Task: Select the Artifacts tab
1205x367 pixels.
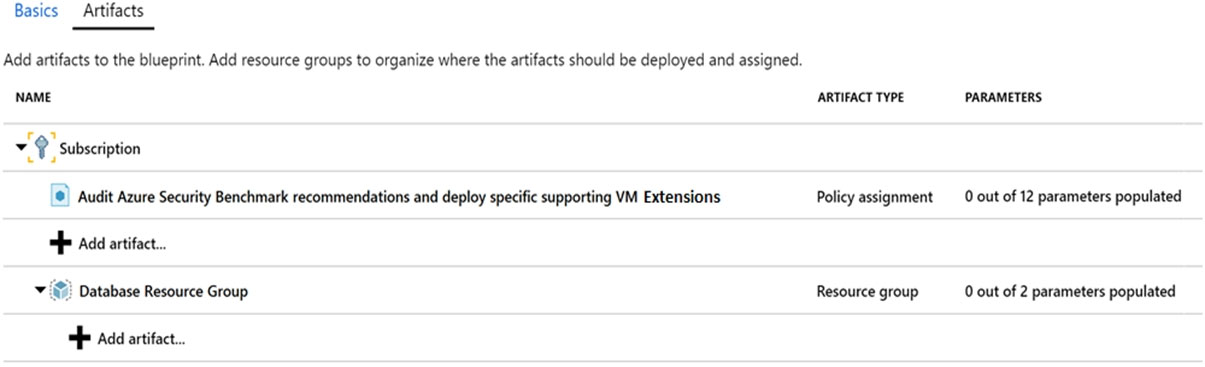Action: (113, 11)
